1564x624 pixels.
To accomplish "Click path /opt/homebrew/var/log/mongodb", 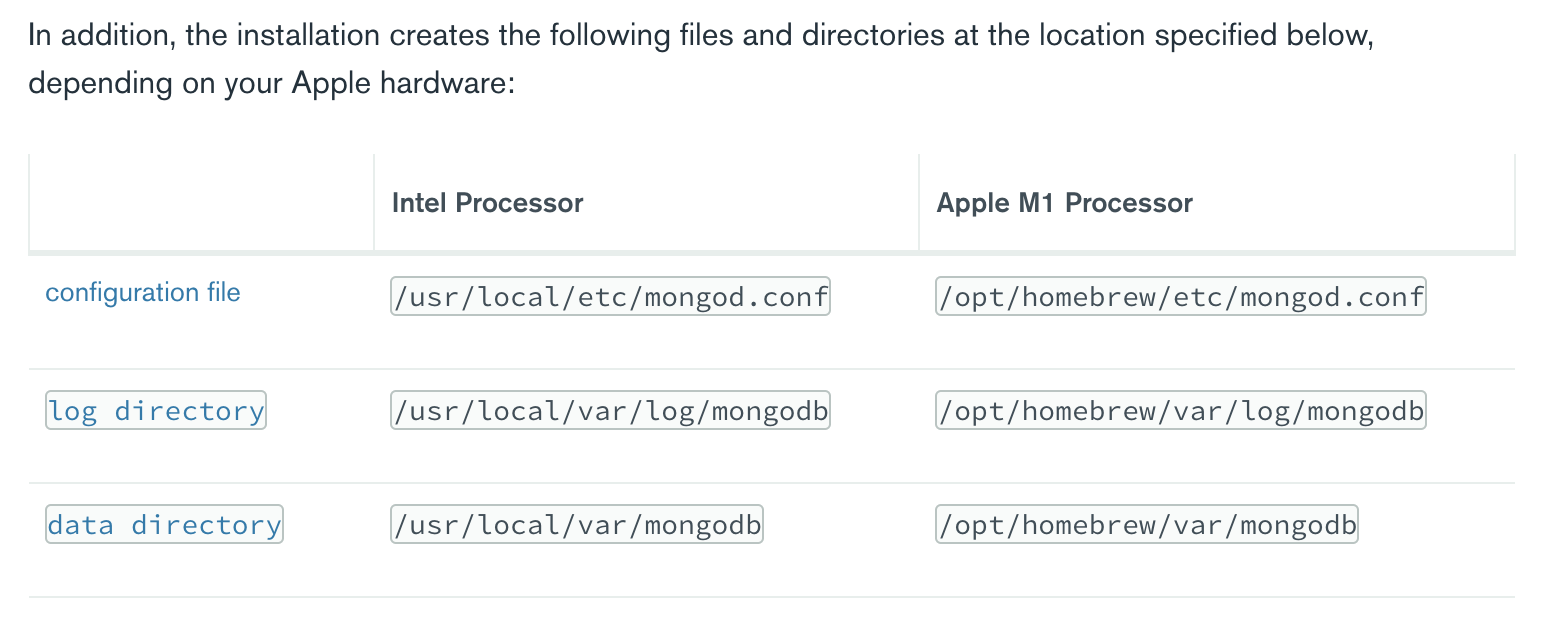I will pyautogui.click(x=1180, y=410).
